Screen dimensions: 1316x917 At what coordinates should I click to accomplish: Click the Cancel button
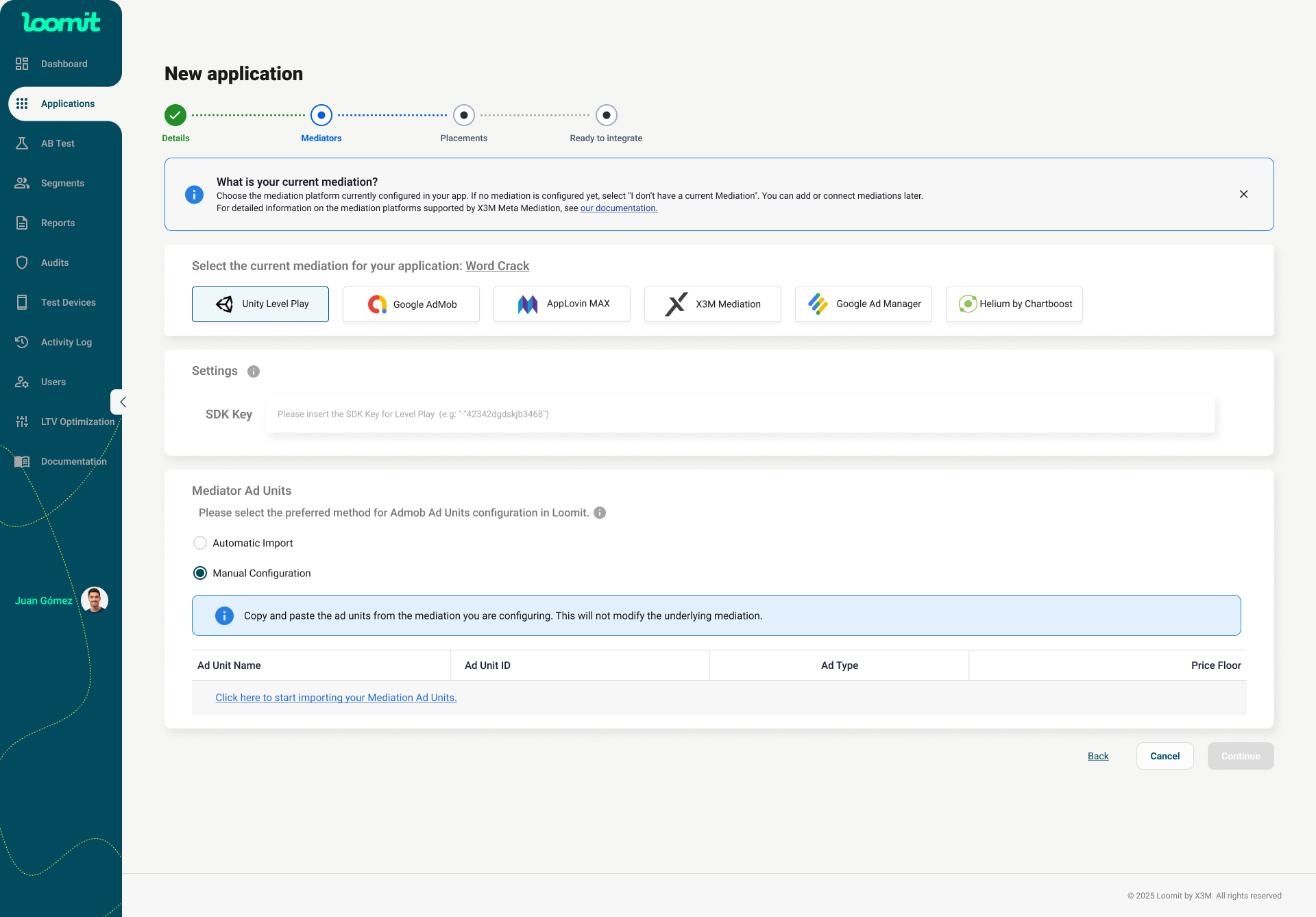(1165, 756)
